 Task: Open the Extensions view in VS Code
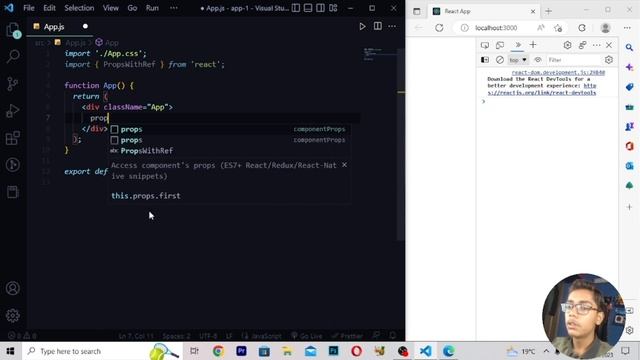click(x=13, y=138)
